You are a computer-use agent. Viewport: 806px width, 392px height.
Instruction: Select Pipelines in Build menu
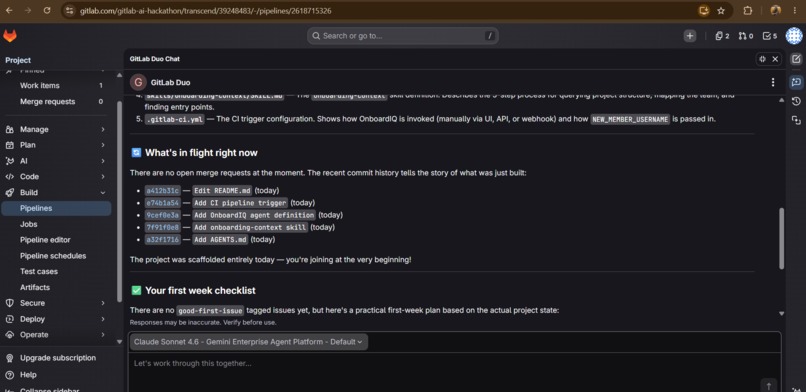[56, 208]
